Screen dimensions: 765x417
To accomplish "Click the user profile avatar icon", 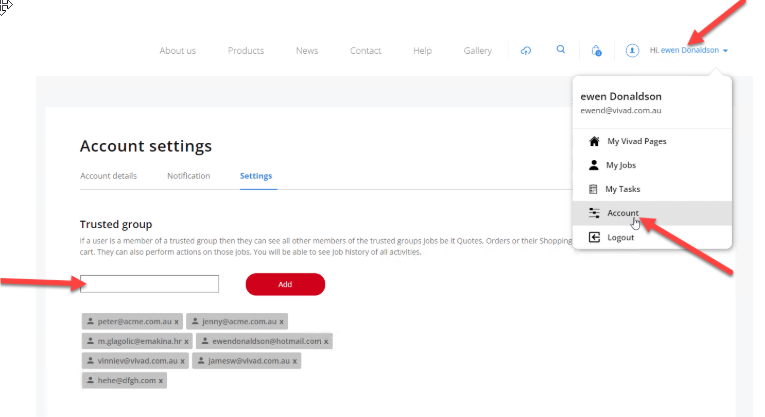I will click(632, 50).
